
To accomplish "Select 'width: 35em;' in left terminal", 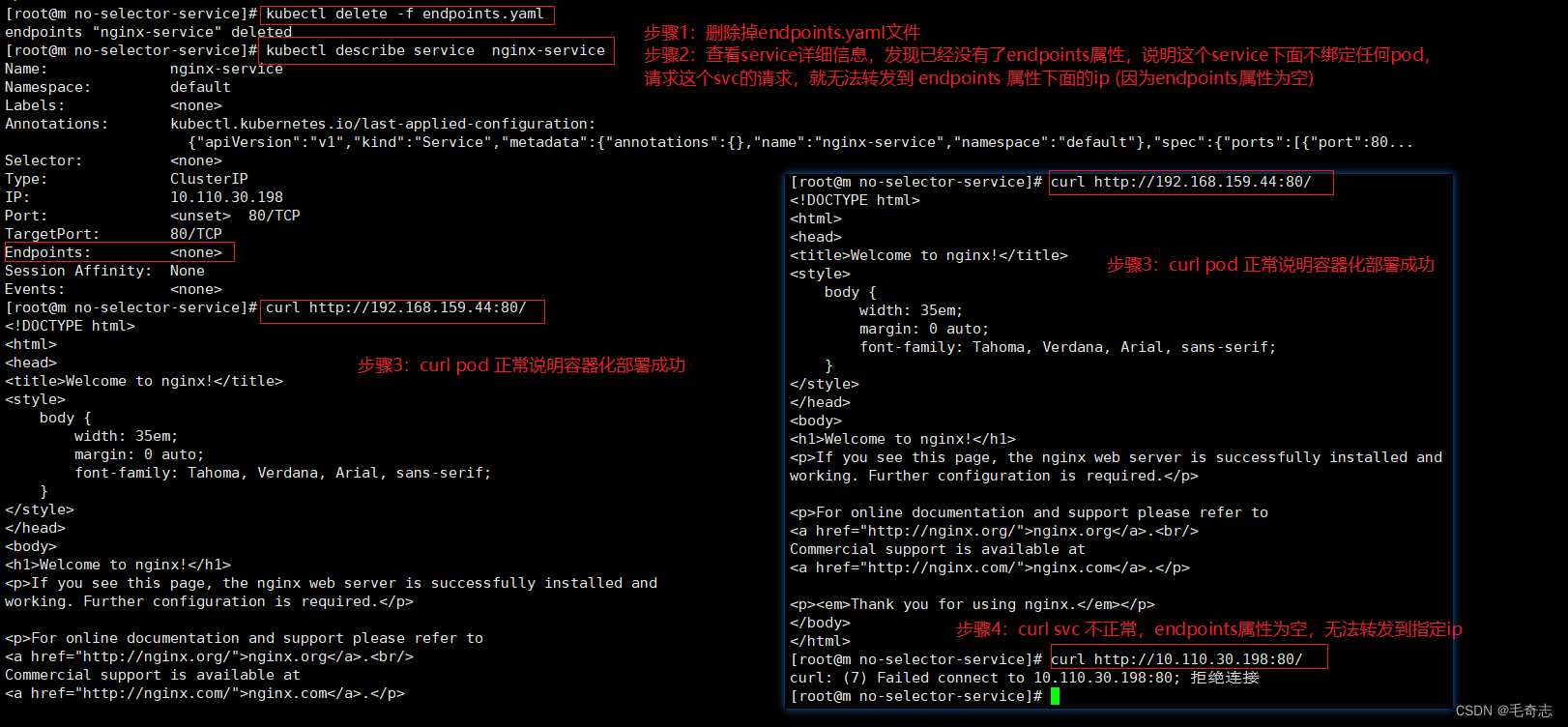I will click(x=127, y=436).
